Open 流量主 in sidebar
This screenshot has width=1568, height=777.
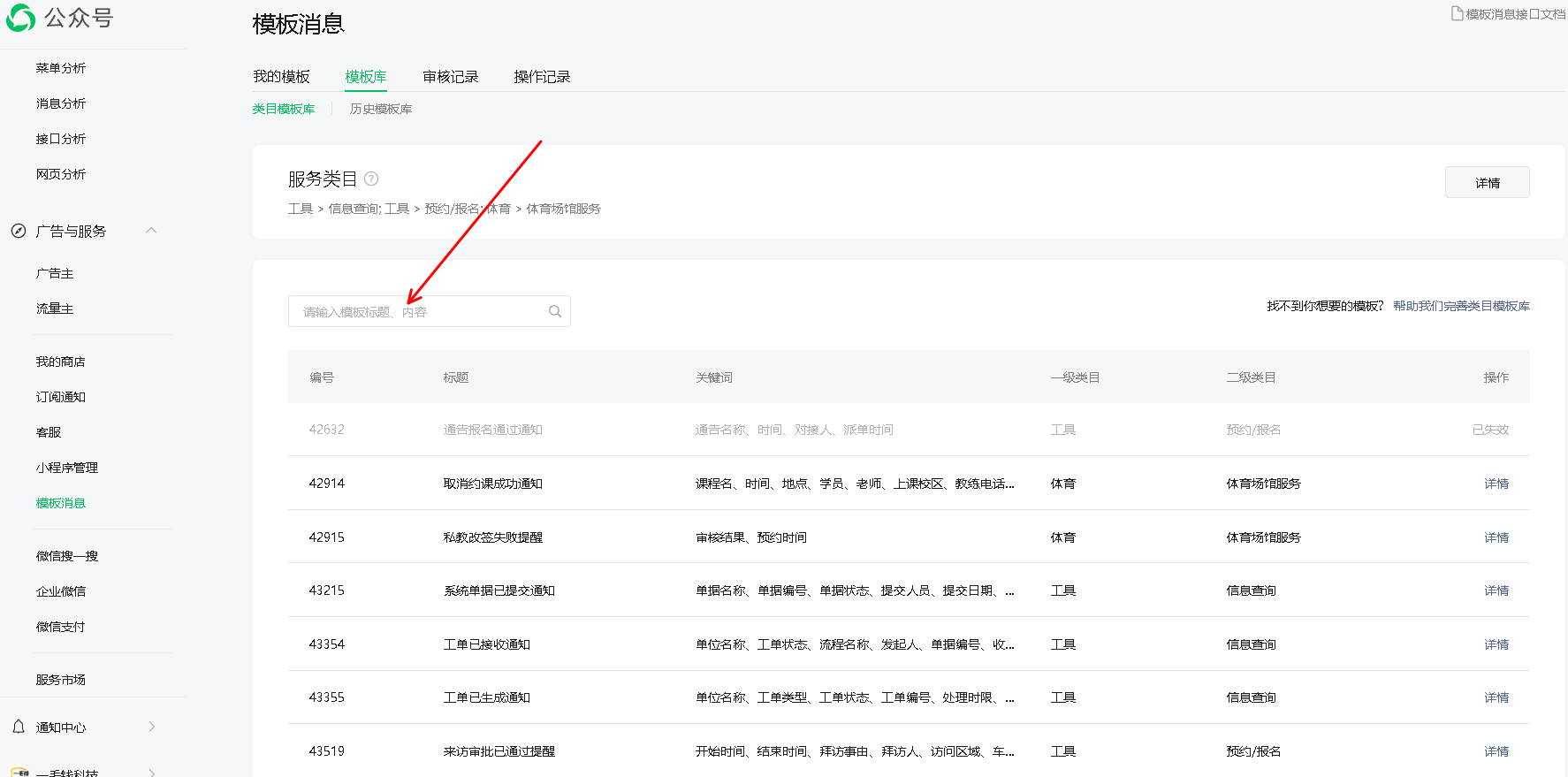(55, 309)
